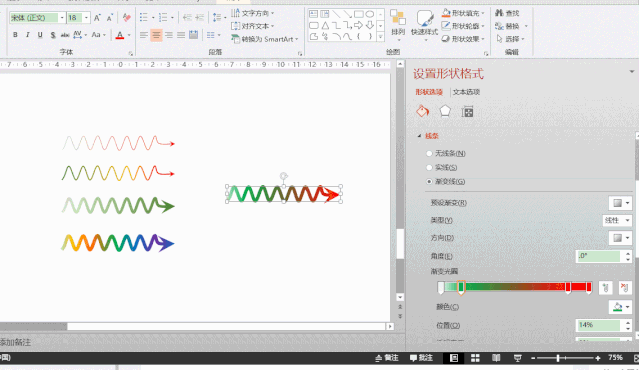Select 无线条(N) no line option
This screenshot has width=639, height=370.
(446, 154)
